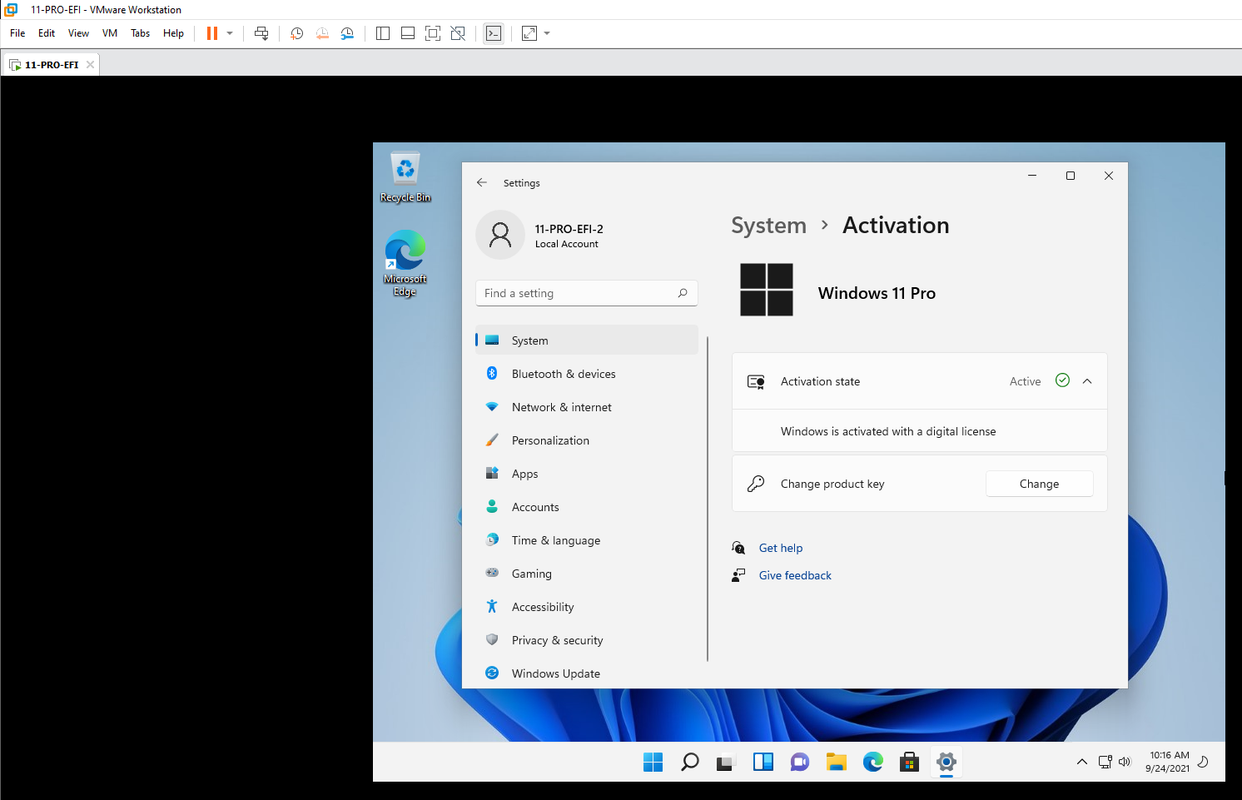Open the stretch guest dropdown arrow
The height and width of the screenshot is (800, 1242).
click(x=547, y=33)
